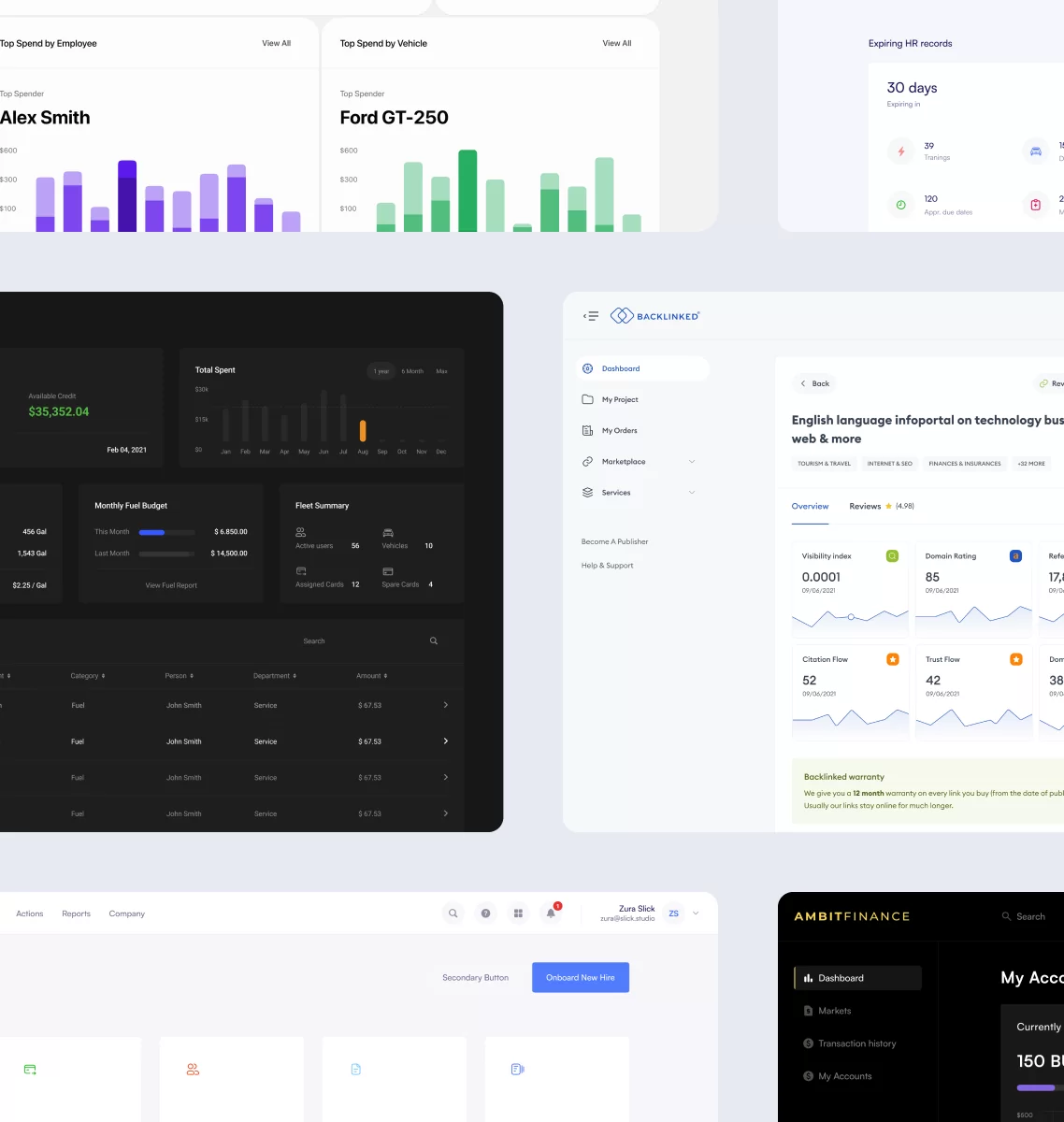The image size is (1064, 1122).
Task: Click the Back button
Action: [x=814, y=383]
